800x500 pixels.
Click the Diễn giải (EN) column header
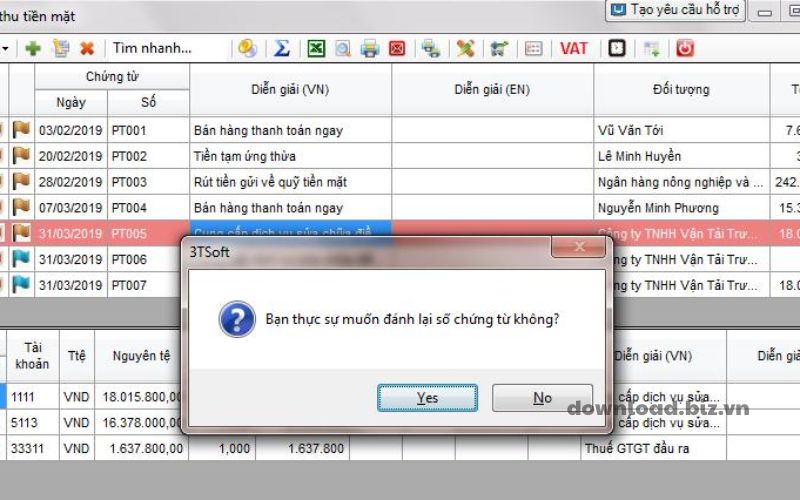pos(492,90)
